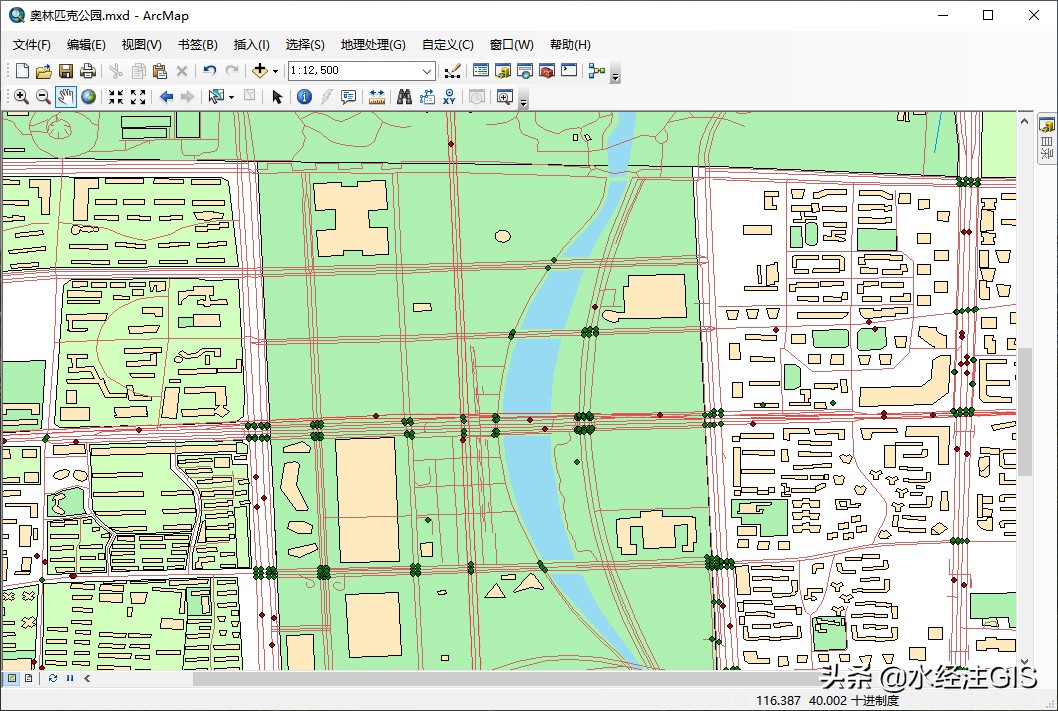Viewport: 1058px width, 711px height.
Task: Open the 目录 catalog side tab
Action: [1047, 142]
